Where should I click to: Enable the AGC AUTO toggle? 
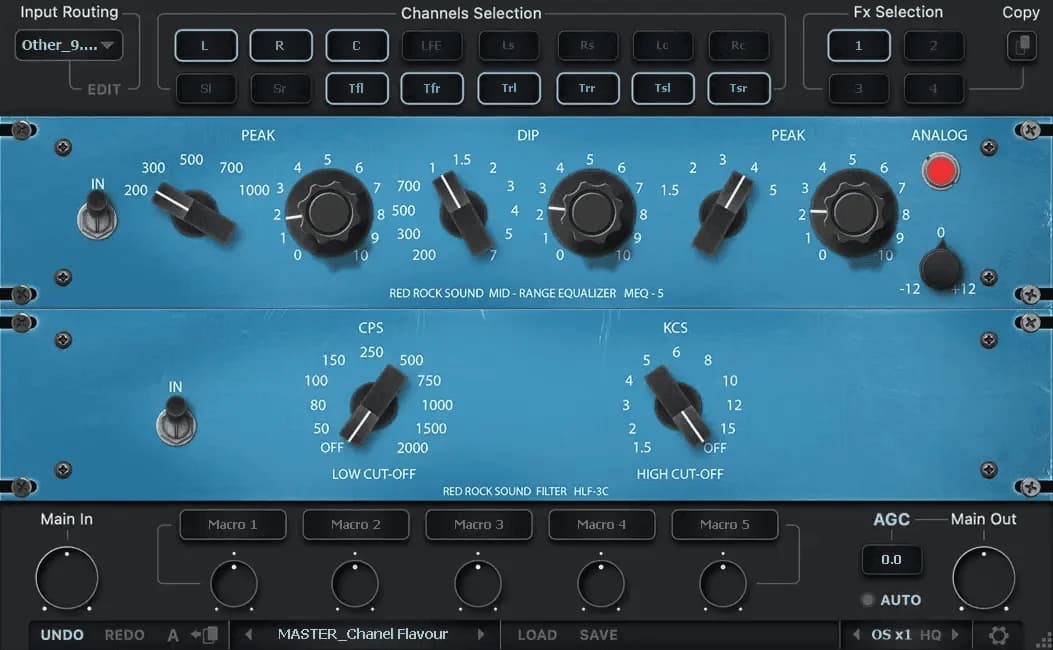point(867,600)
